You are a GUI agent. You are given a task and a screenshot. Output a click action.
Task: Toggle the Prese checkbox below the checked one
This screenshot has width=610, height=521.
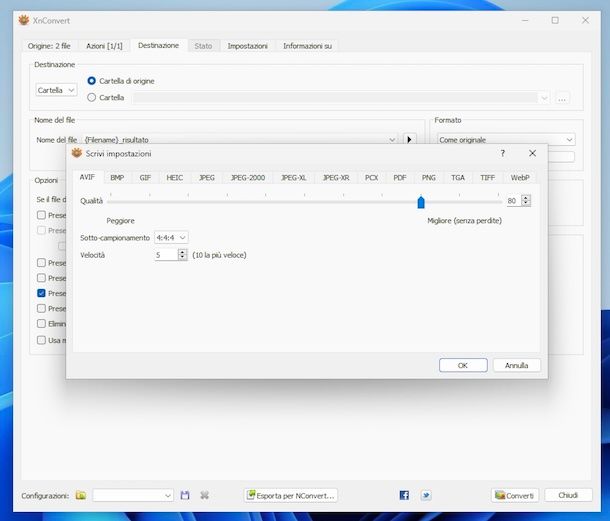pyautogui.click(x=41, y=308)
